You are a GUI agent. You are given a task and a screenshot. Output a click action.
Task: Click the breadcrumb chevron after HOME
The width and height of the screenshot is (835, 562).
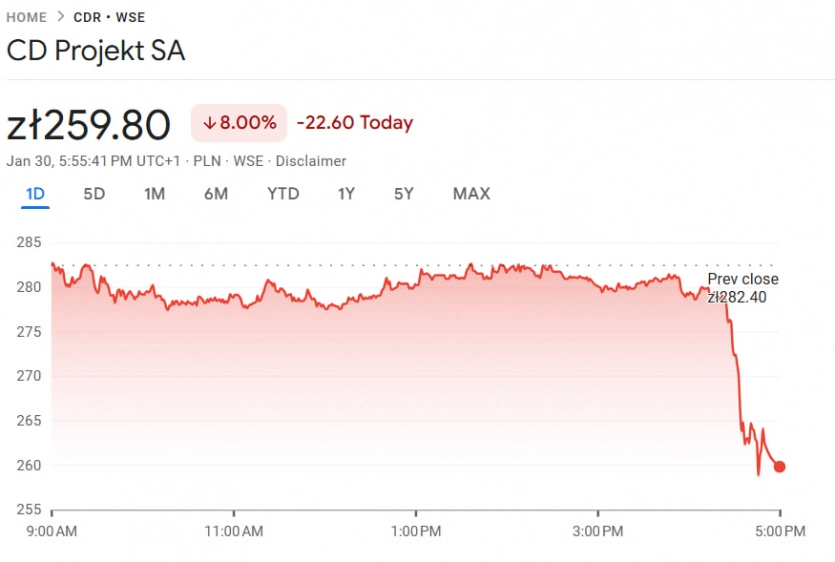60,17
